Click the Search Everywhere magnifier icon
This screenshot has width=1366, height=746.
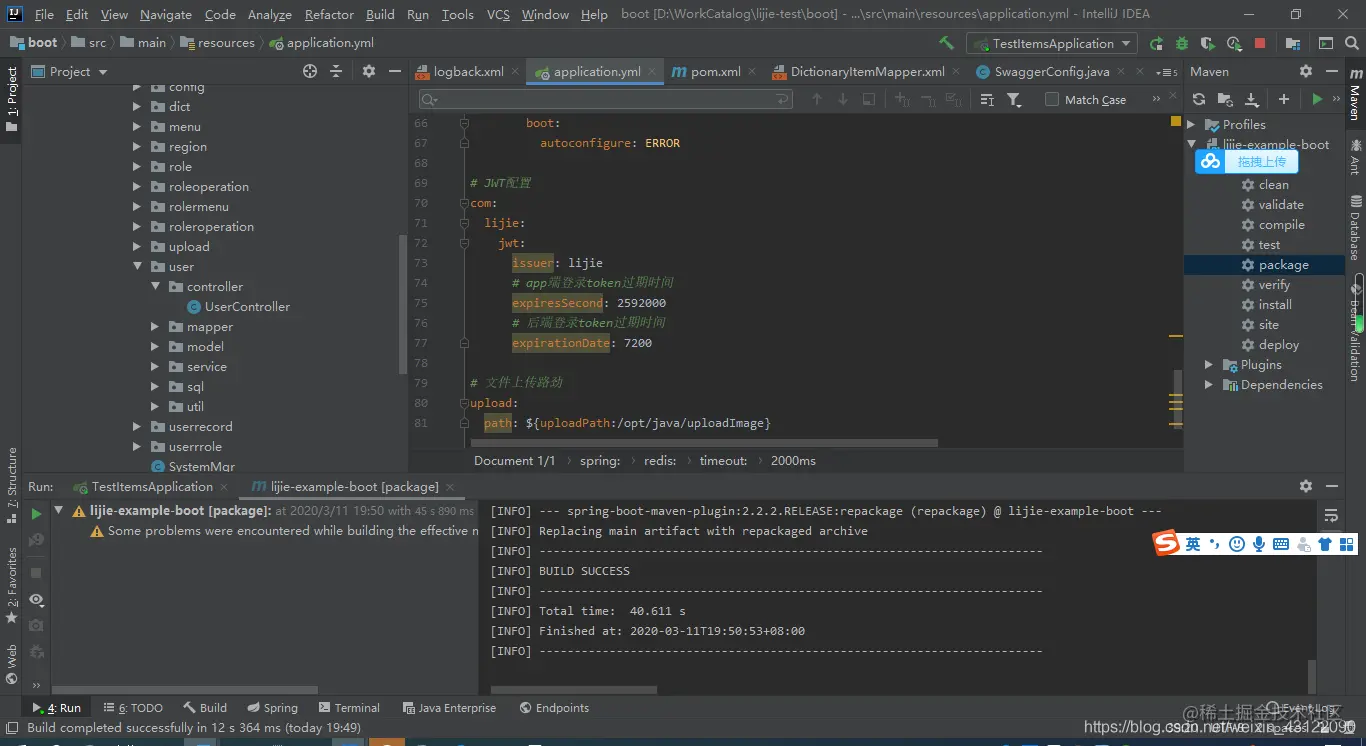pos(1352,43)
